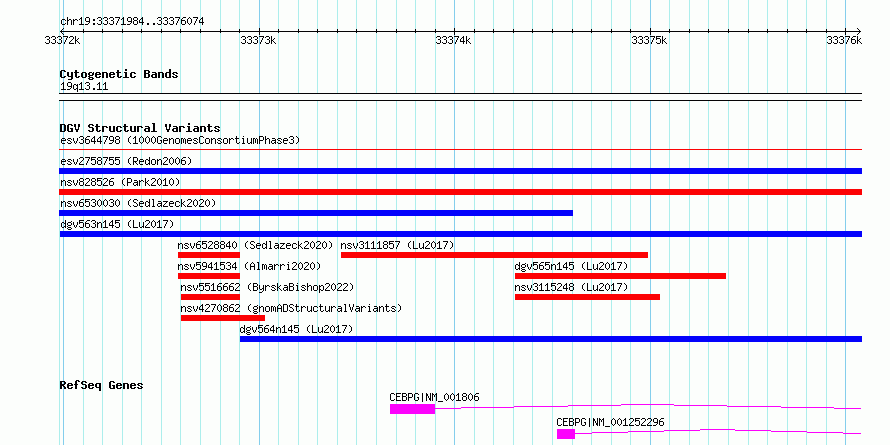Click the 19q13.11 cytogenetic band line
Image resolution: width=890 pixels, height=445 pixels.
click(460, 97)
